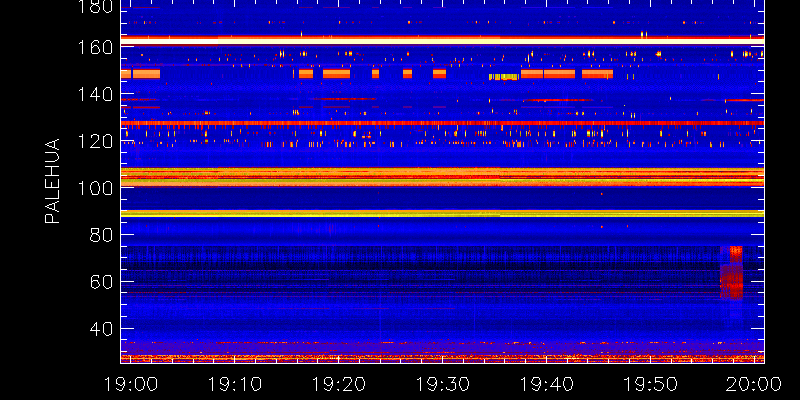Click the 140 frequency axis label
The height and width of the screenshot is (400, 800).
(x=95, y=94)
